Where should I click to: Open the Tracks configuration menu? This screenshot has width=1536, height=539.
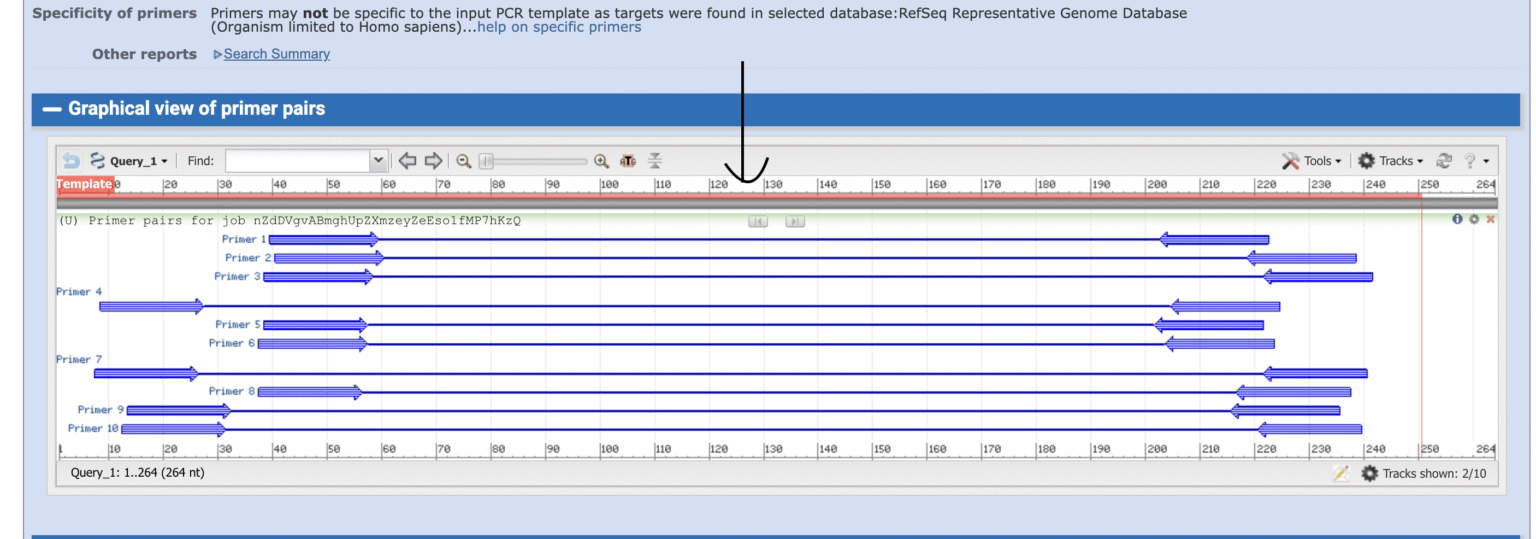pyautogui.click(x=1390, y=161)
